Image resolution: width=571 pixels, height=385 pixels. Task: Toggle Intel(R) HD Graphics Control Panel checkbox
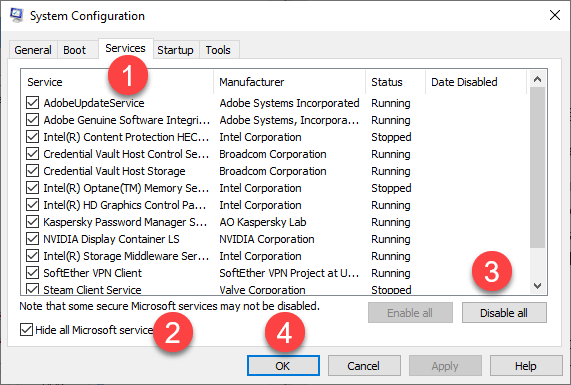coord(32,205)
